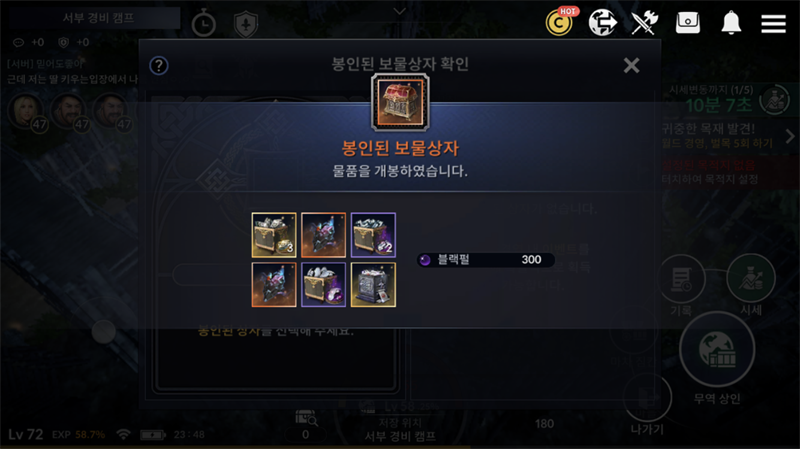Click the 봉인된 보물상자 chest icon at top
Viewport: 800px width, 449px height.
tap(400, 102)
